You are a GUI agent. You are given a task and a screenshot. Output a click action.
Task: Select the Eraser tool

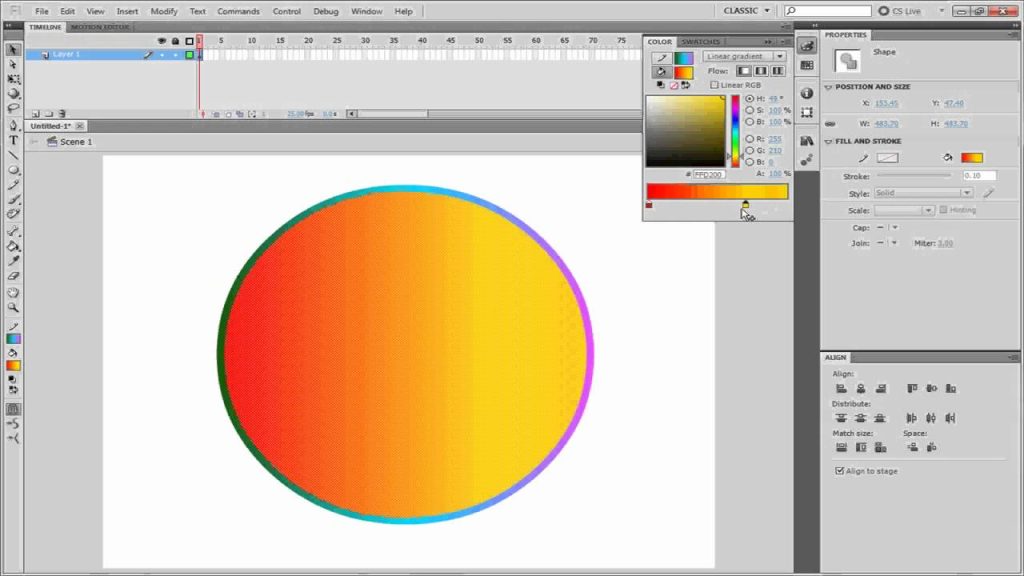pyautogui.click(x=13, y=276)
